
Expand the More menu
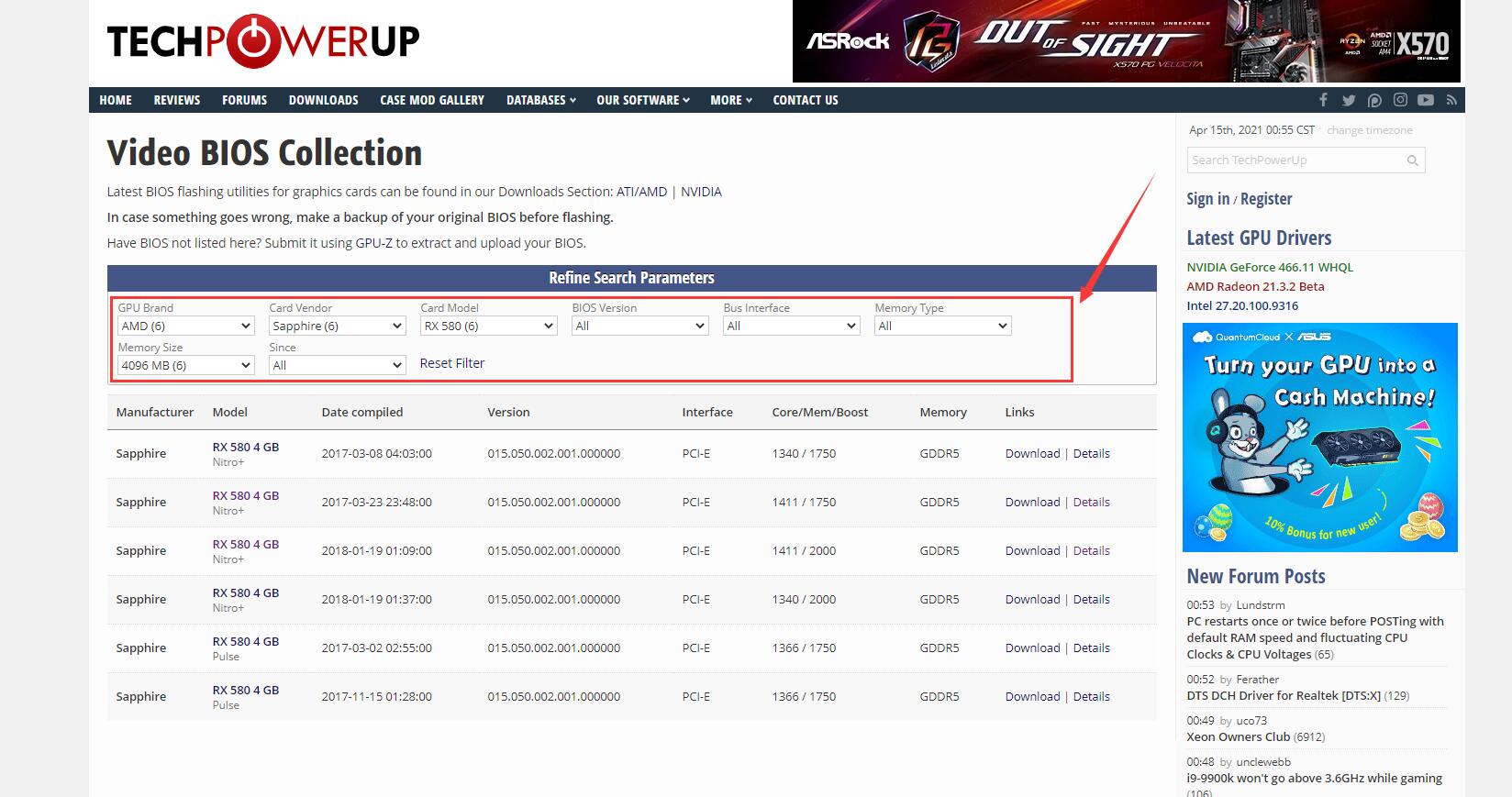pyautogui.click(x=731, y=100)
